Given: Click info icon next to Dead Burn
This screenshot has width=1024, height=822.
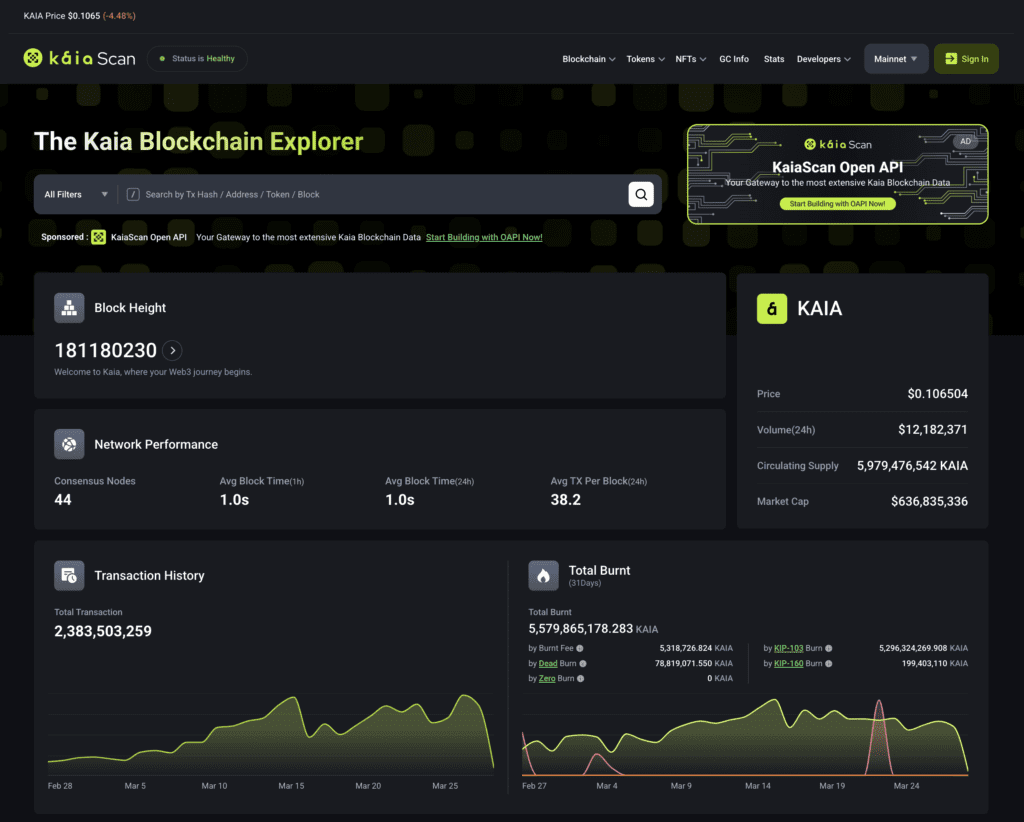Looking at the screenshot, I should click(x=583, y=663).
